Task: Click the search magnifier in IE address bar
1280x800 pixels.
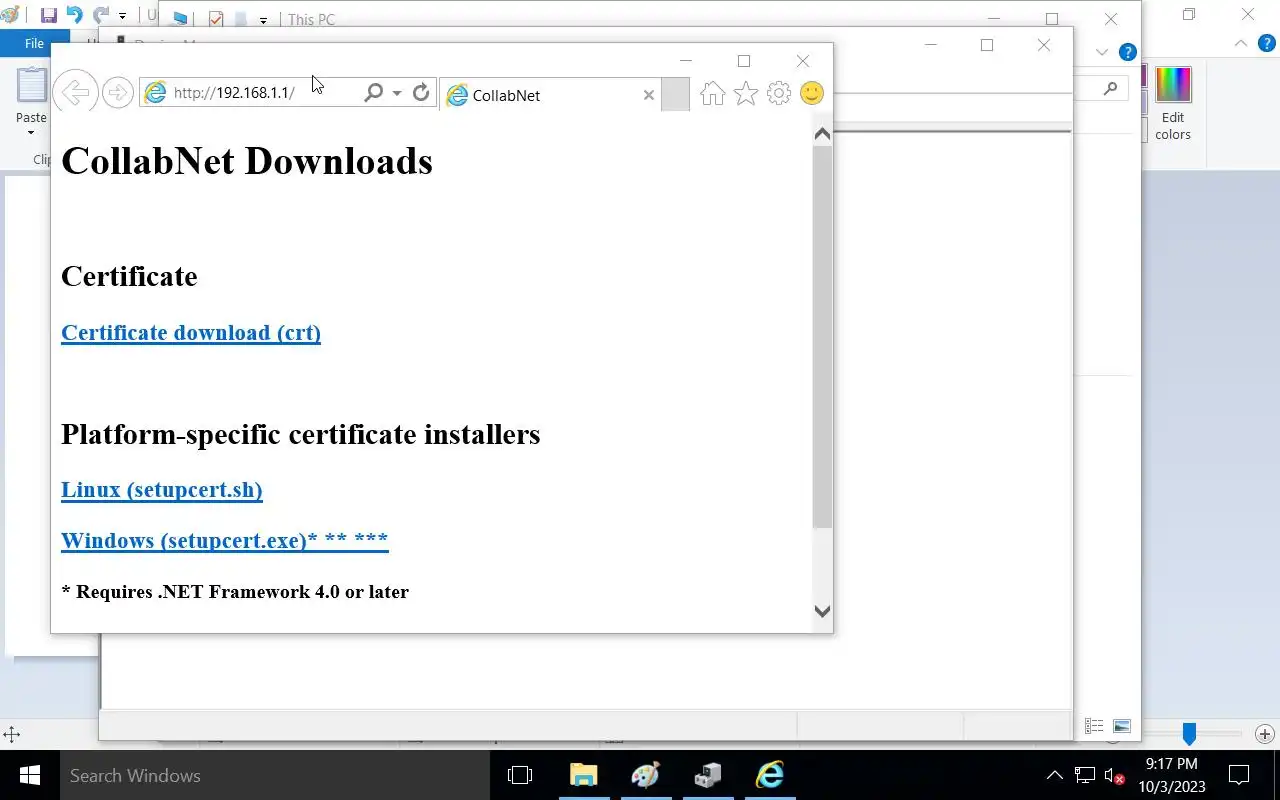Action: click(x=373, y=93)
